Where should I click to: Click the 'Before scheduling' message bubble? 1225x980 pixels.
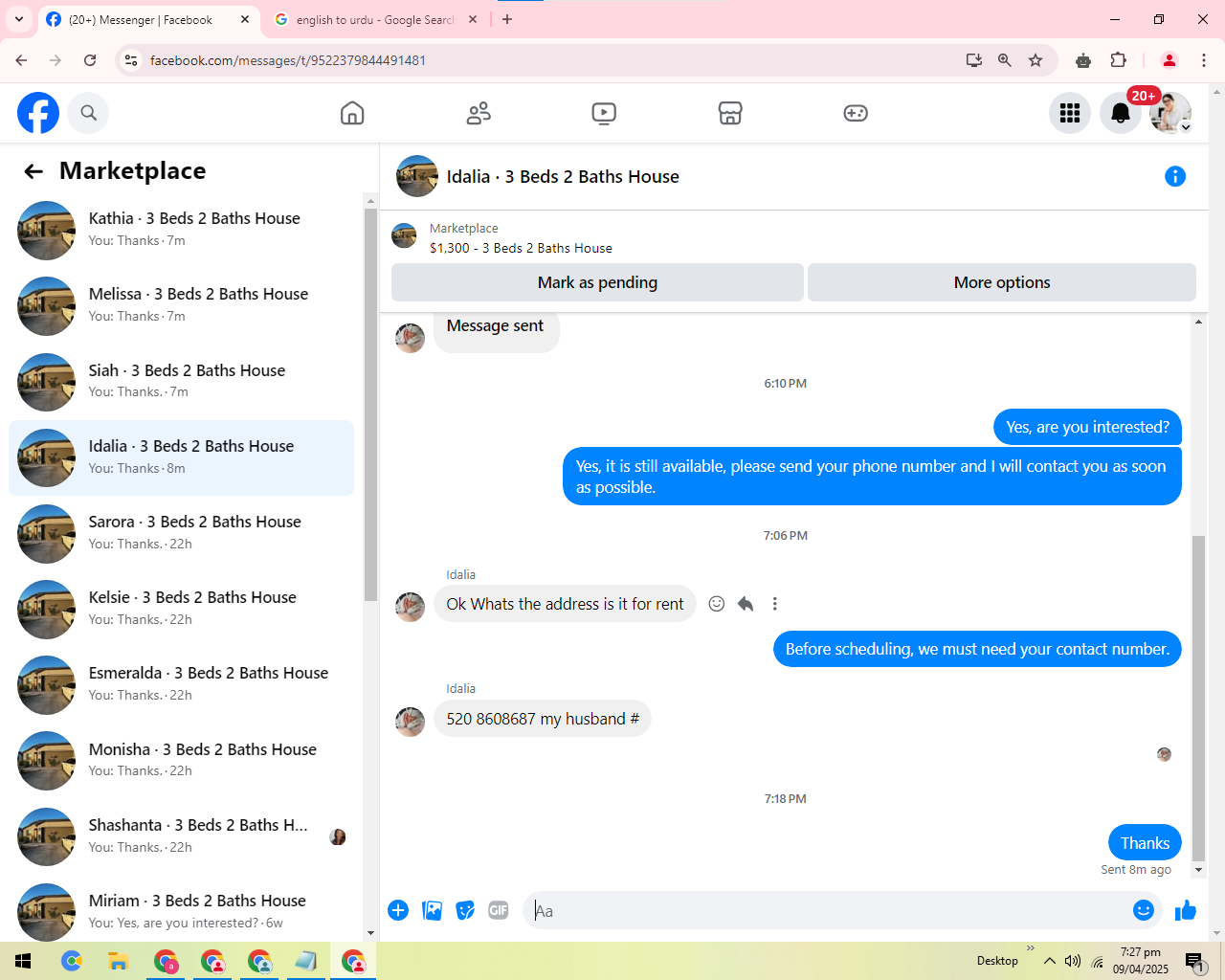coord(977,649)
